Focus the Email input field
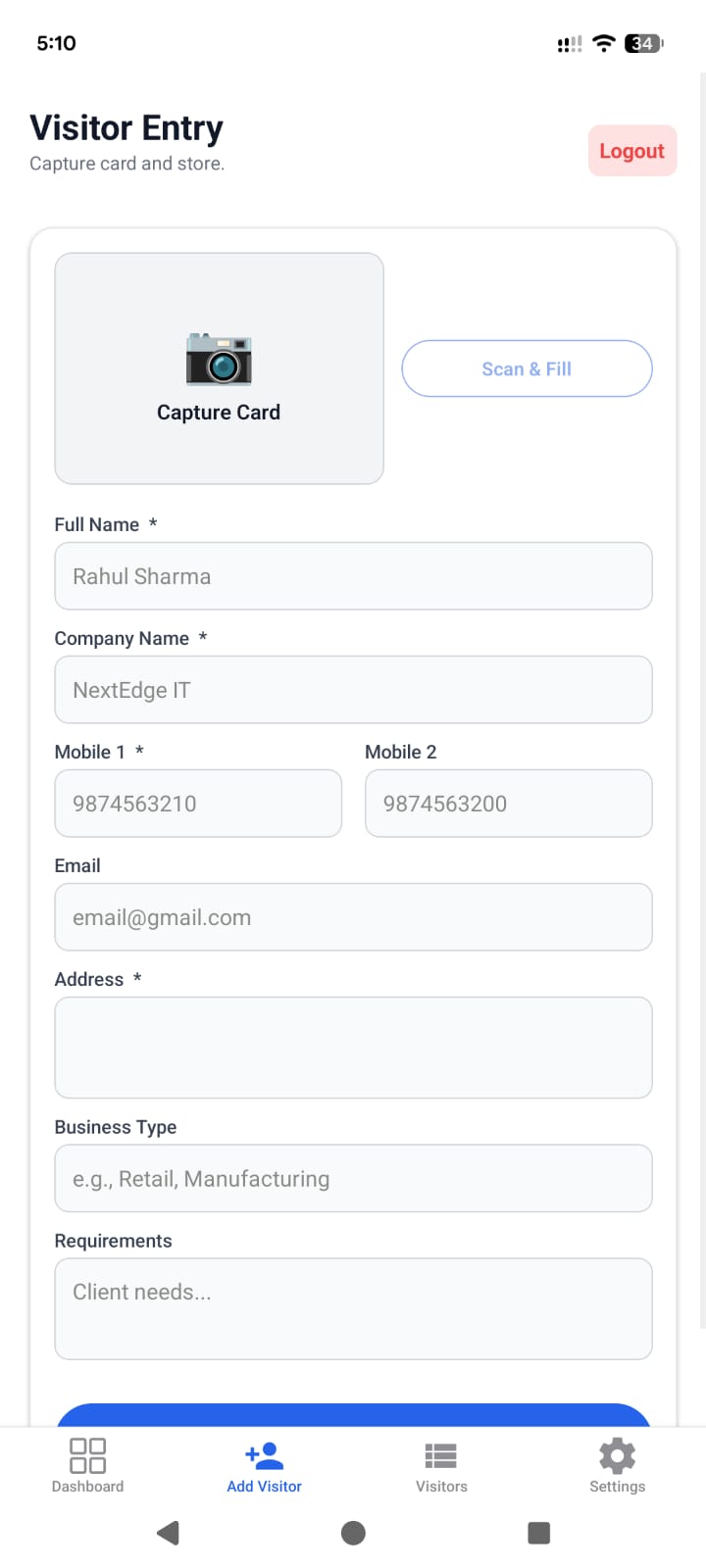Viewport: 706px width, 1568px height. (x=353, y=917)
